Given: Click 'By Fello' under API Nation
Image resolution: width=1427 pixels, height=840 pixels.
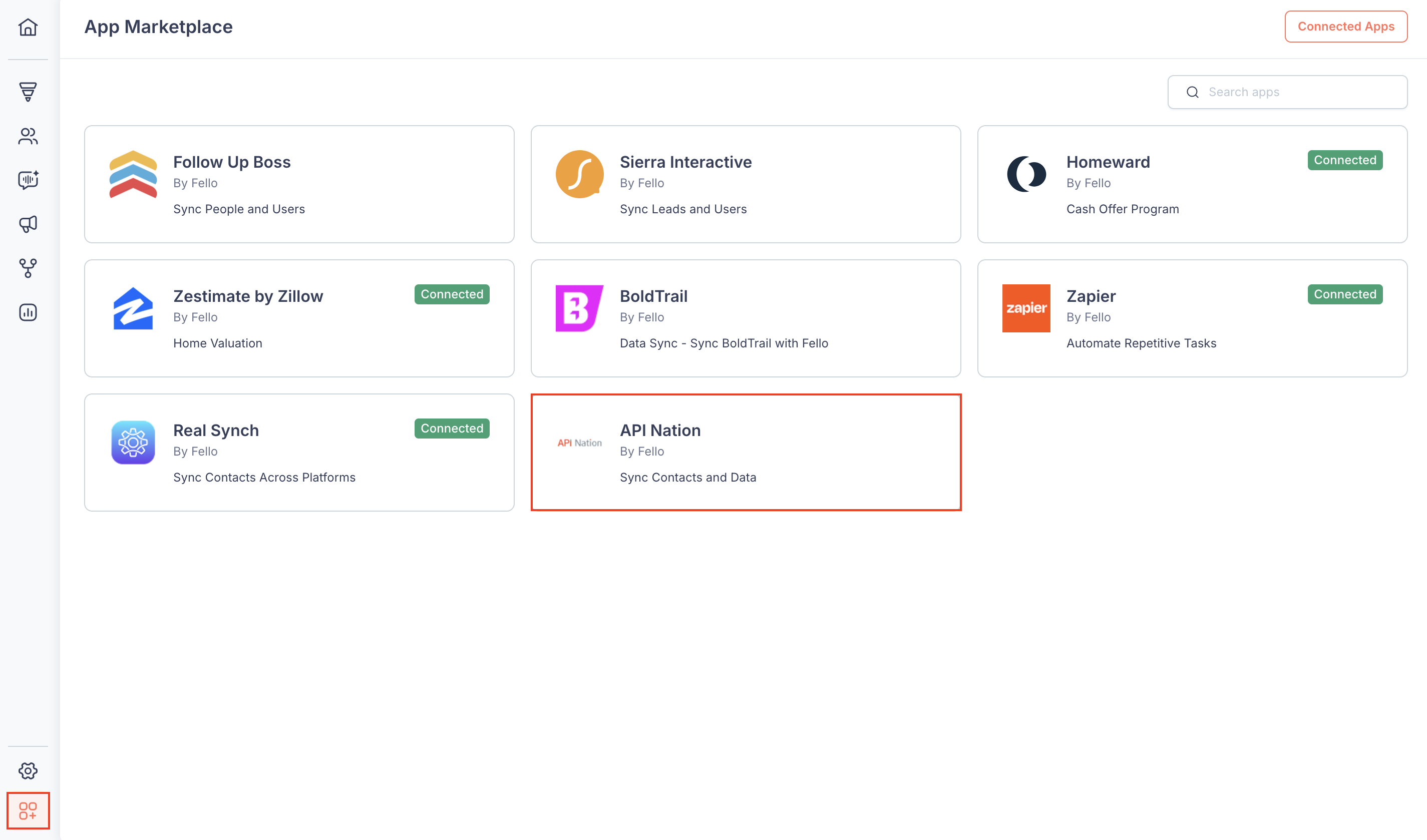Looking at the screenshot, I should click(641, 451).
